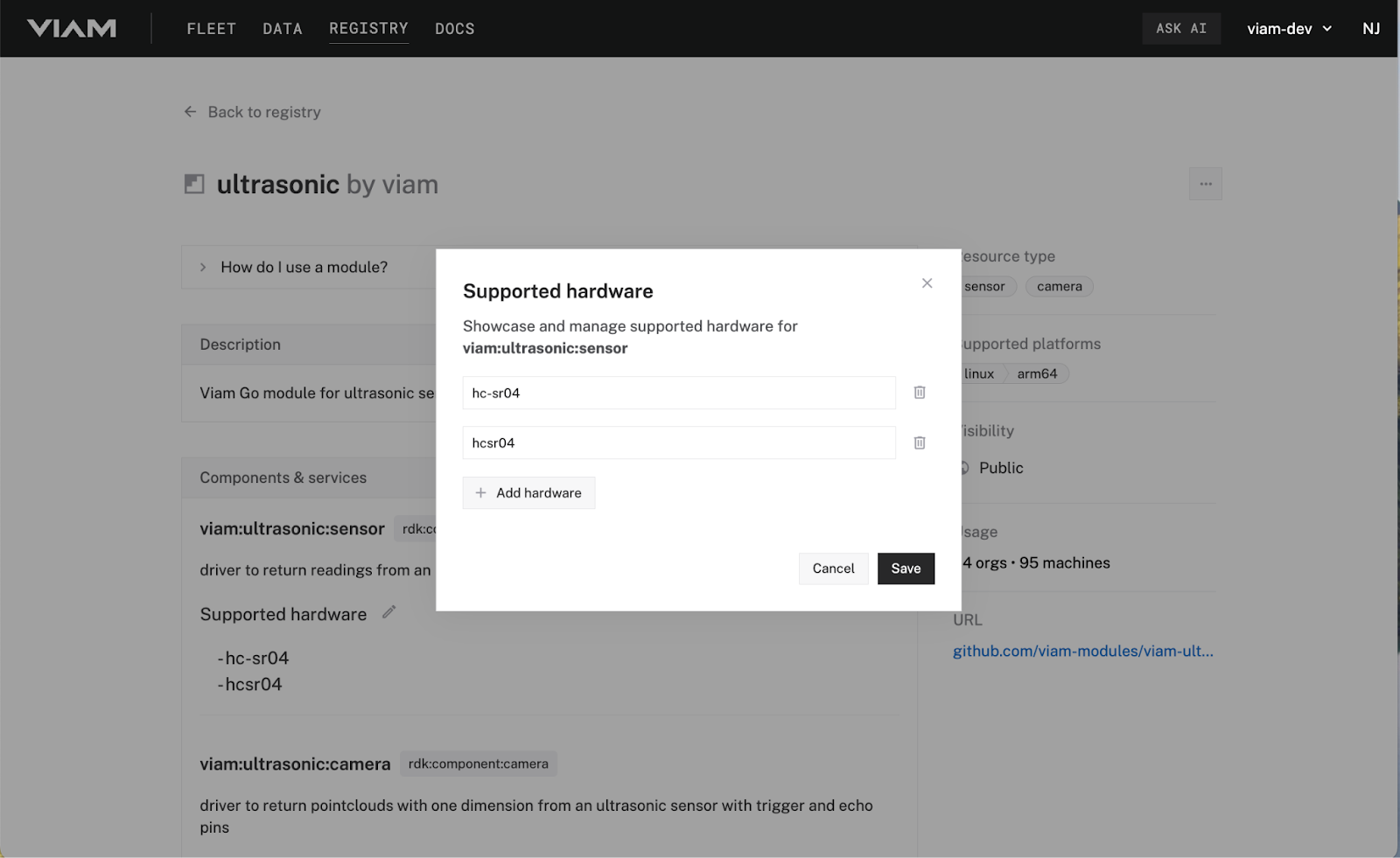This screenshot has width=1400, height=858.
Task: Click the Ask AI button
Action: point(1181,29)
